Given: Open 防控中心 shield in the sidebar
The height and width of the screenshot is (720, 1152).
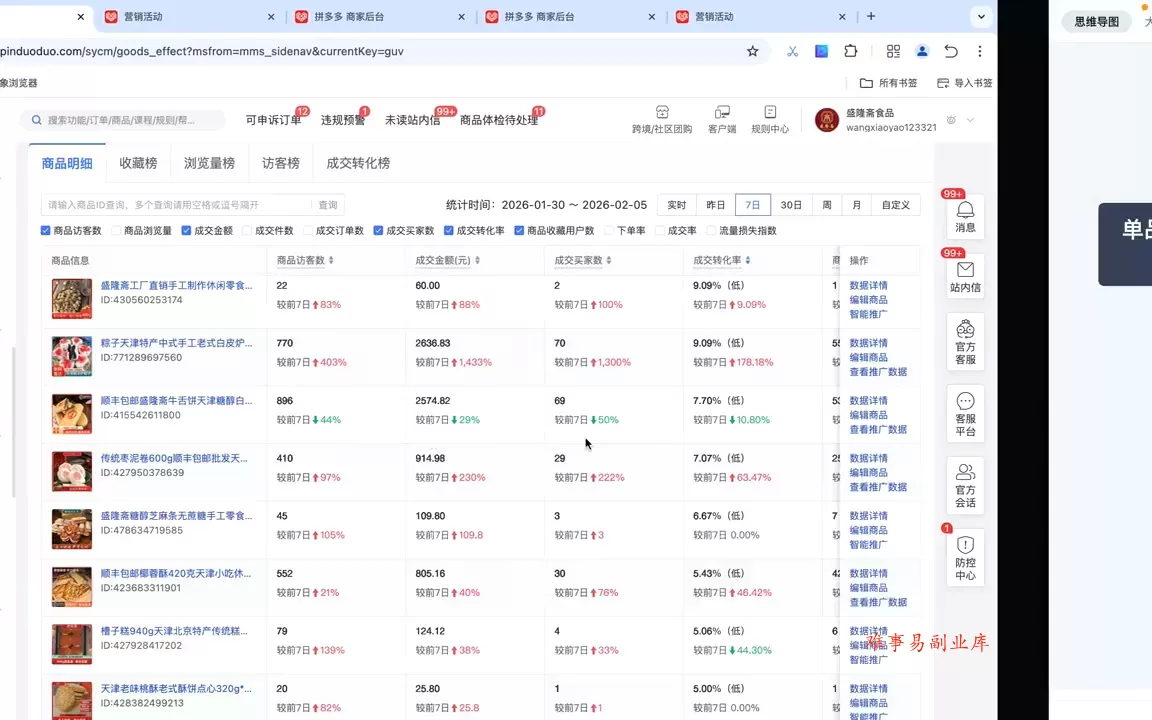Looking at the screenshot, I should click(965, 558).
